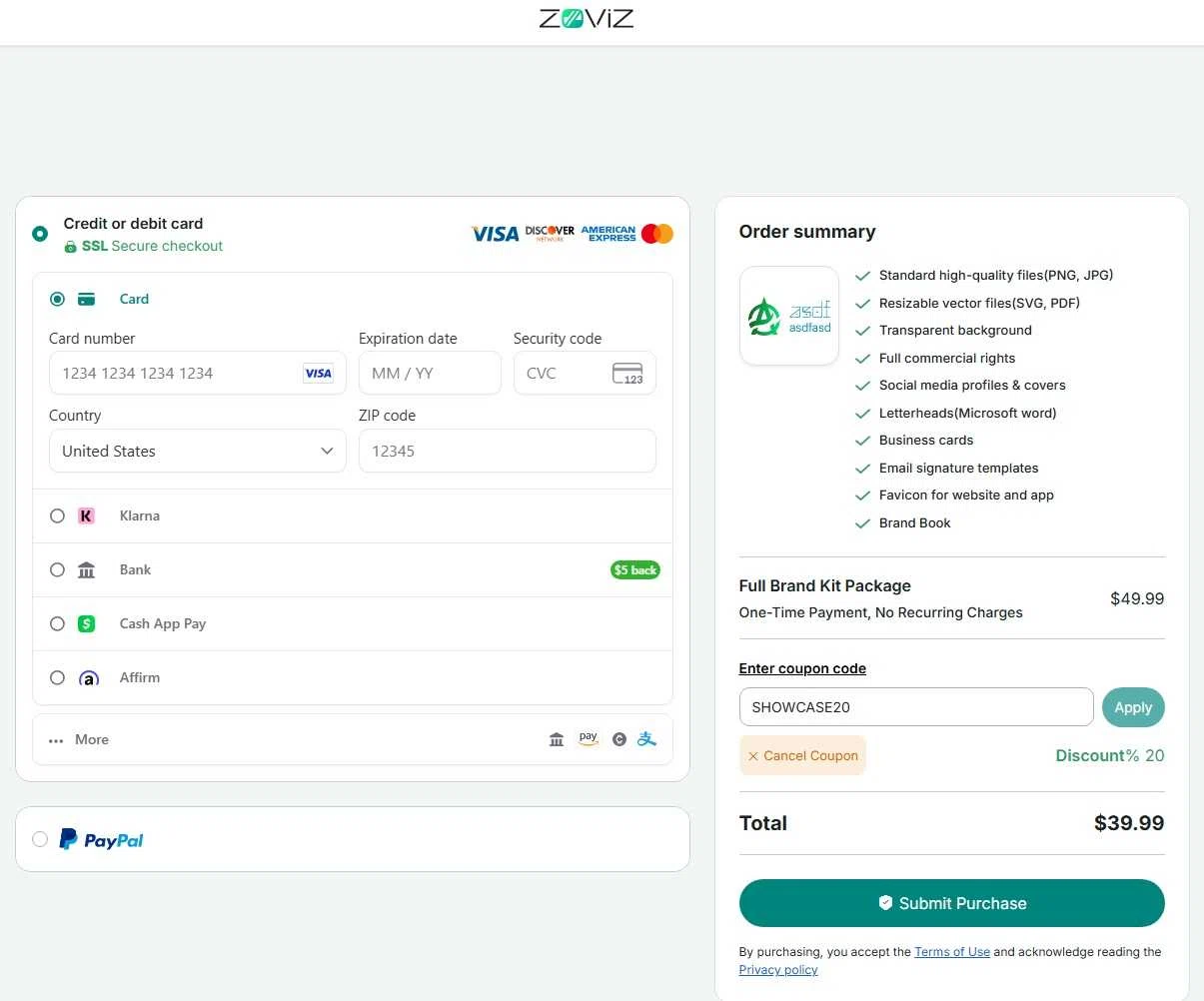Click the Email signature templates text
1204x1001 pixels.
pos(959,469)
